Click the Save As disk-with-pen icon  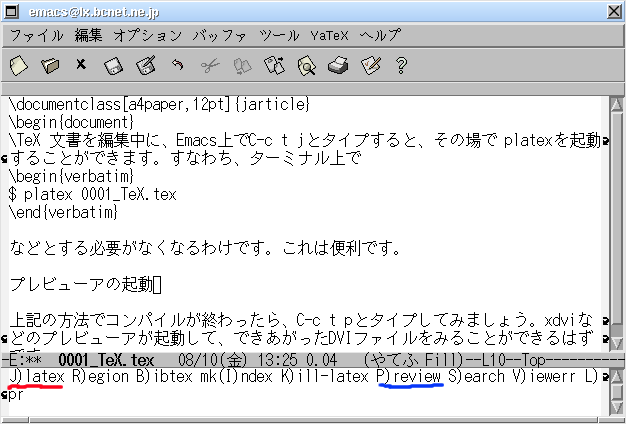[145, 65]
